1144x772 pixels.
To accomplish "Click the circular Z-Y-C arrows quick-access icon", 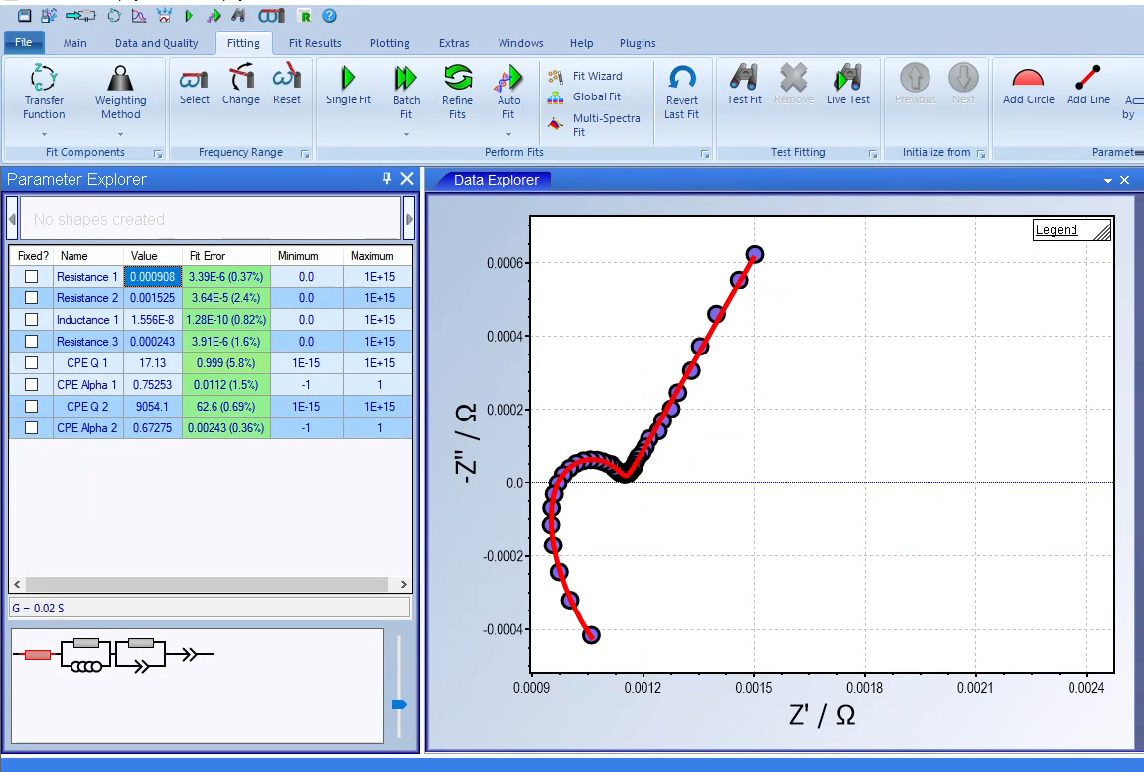I will point(114,15).
